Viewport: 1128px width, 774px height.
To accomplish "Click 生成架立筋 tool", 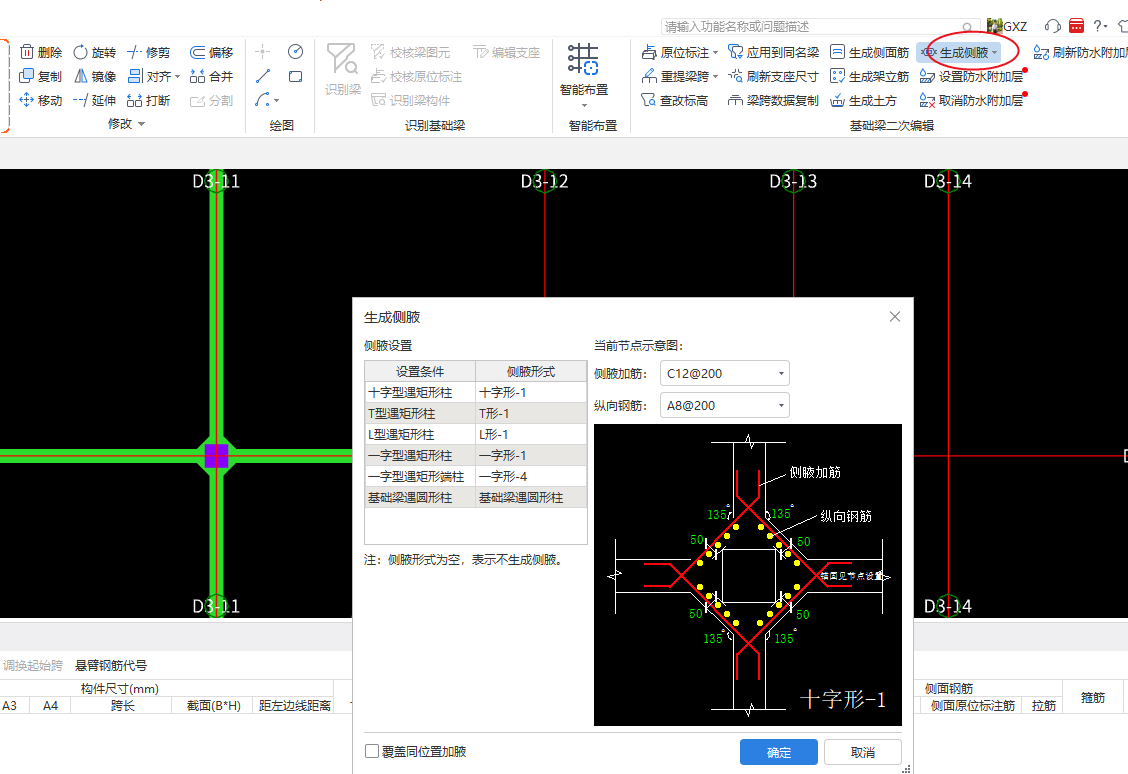I will tap(869, 76).
